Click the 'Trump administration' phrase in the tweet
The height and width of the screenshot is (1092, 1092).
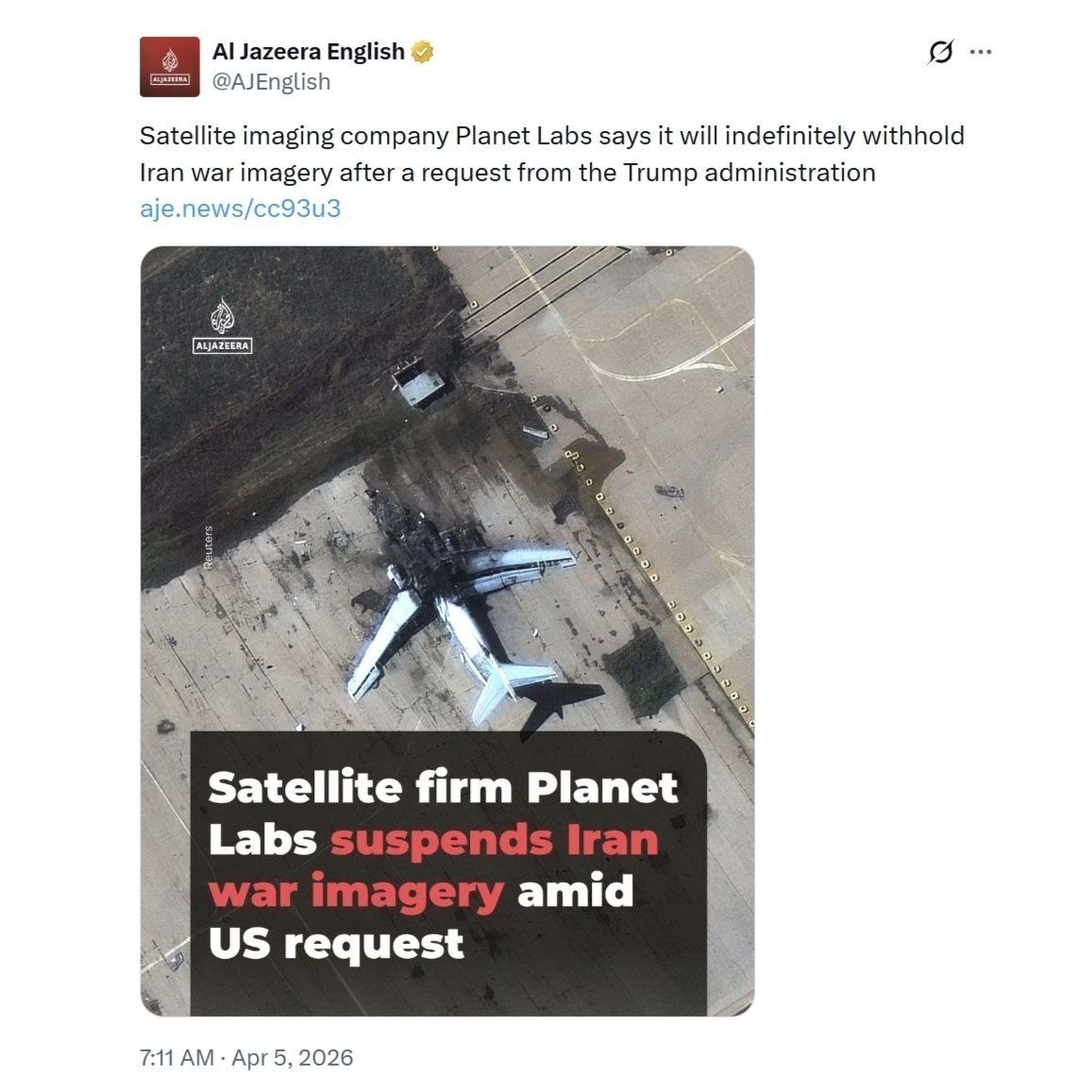click(748, 173)
